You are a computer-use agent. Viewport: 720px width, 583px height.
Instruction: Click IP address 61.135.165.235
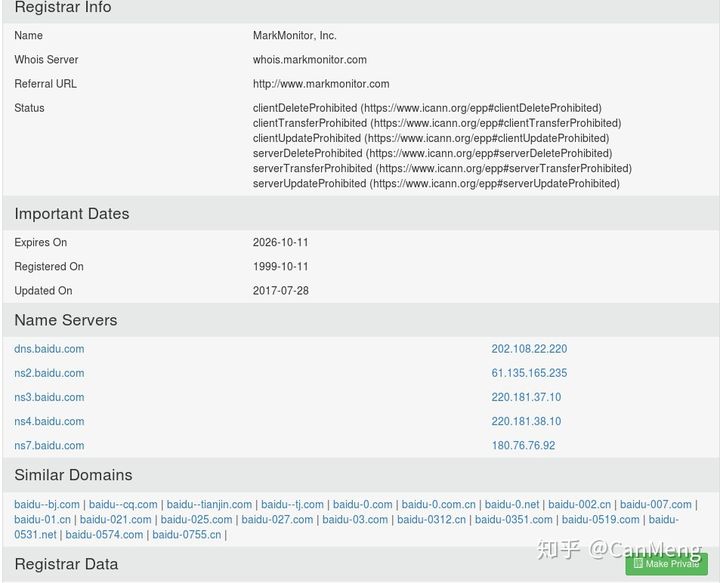click(x=529, y=373)
